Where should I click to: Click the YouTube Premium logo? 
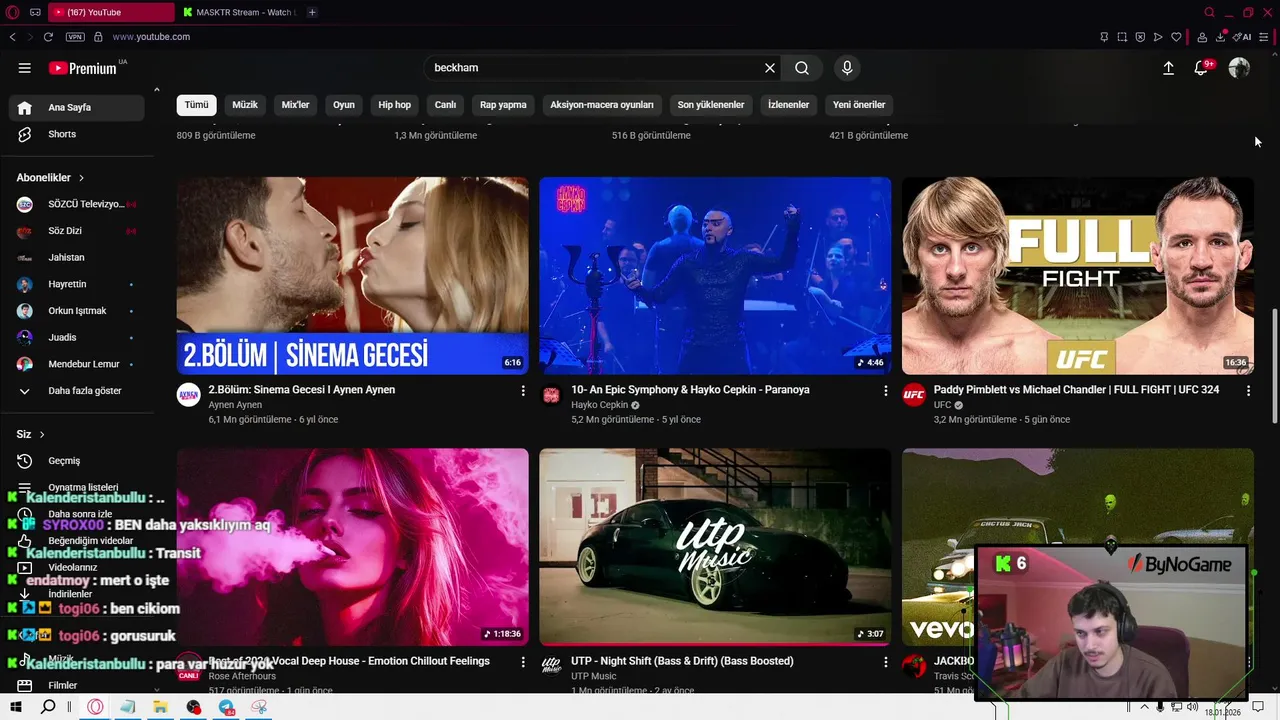pyautogui.click(x=82, y=68)
